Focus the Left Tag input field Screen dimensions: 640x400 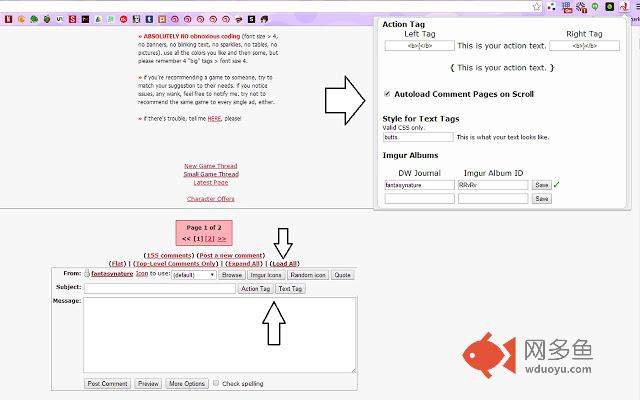[419, 46]
